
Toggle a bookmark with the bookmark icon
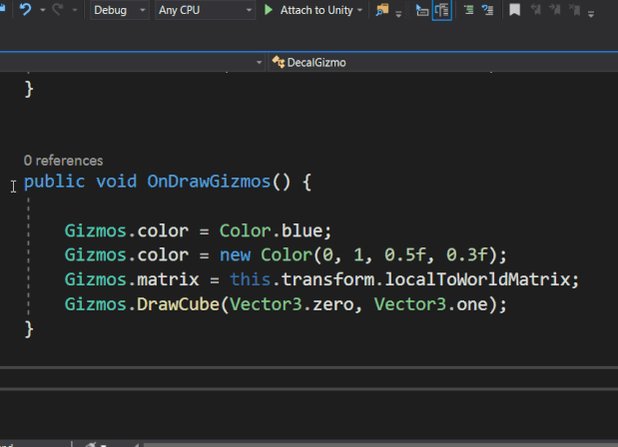pyautogui.click(x=514, y=10)
